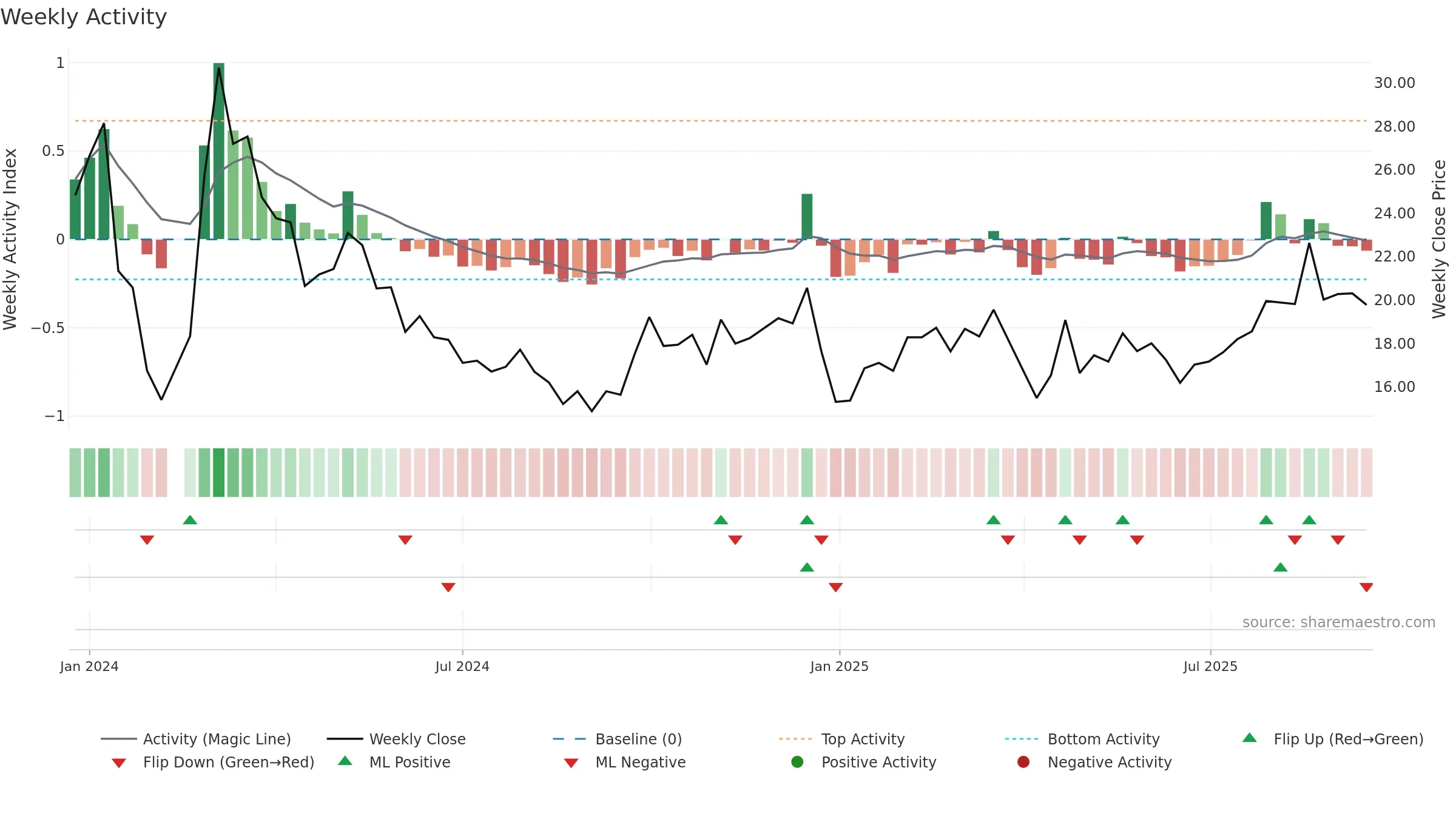Click the darkest green heatmap cell in strip
The image size is (1456, 819).
tap(219, 473)
